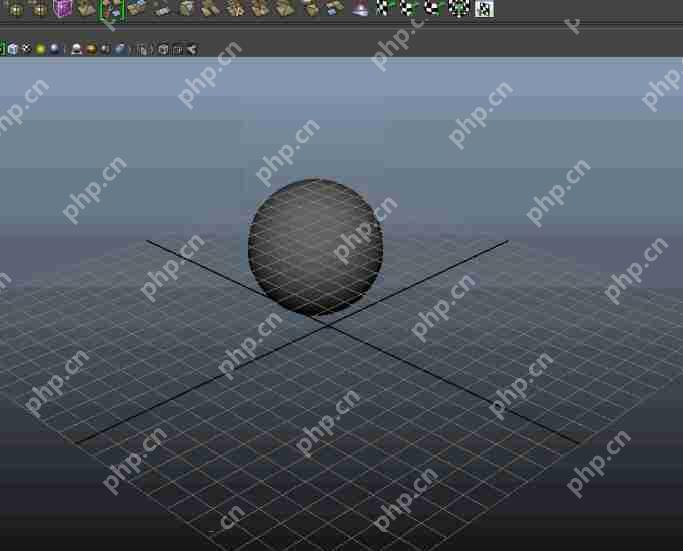Toggle wireframe on shaded cube icon
Screen dimensions: 683x551
pos(13,49)
